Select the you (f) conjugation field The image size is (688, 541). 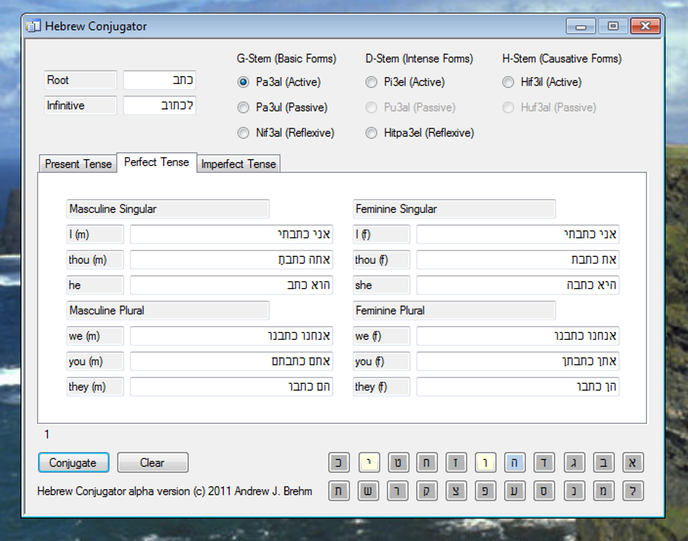pos(518,362)
